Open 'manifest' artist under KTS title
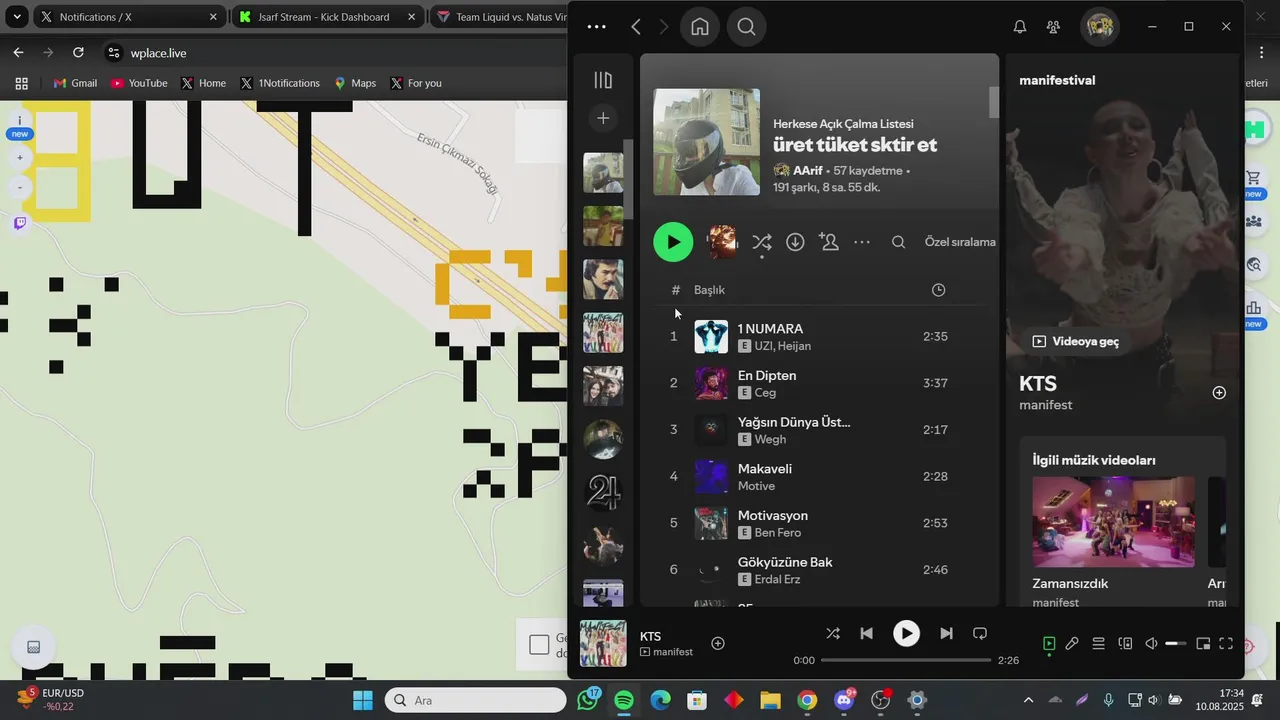Viewport: 1280px width, 720px height. point(1046,405)
